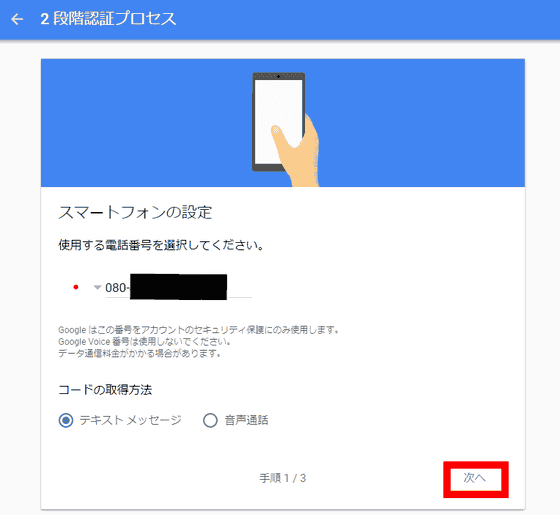Click the 音声通話 option label
This screenshot has height=515, width=560.
point(246,420)
